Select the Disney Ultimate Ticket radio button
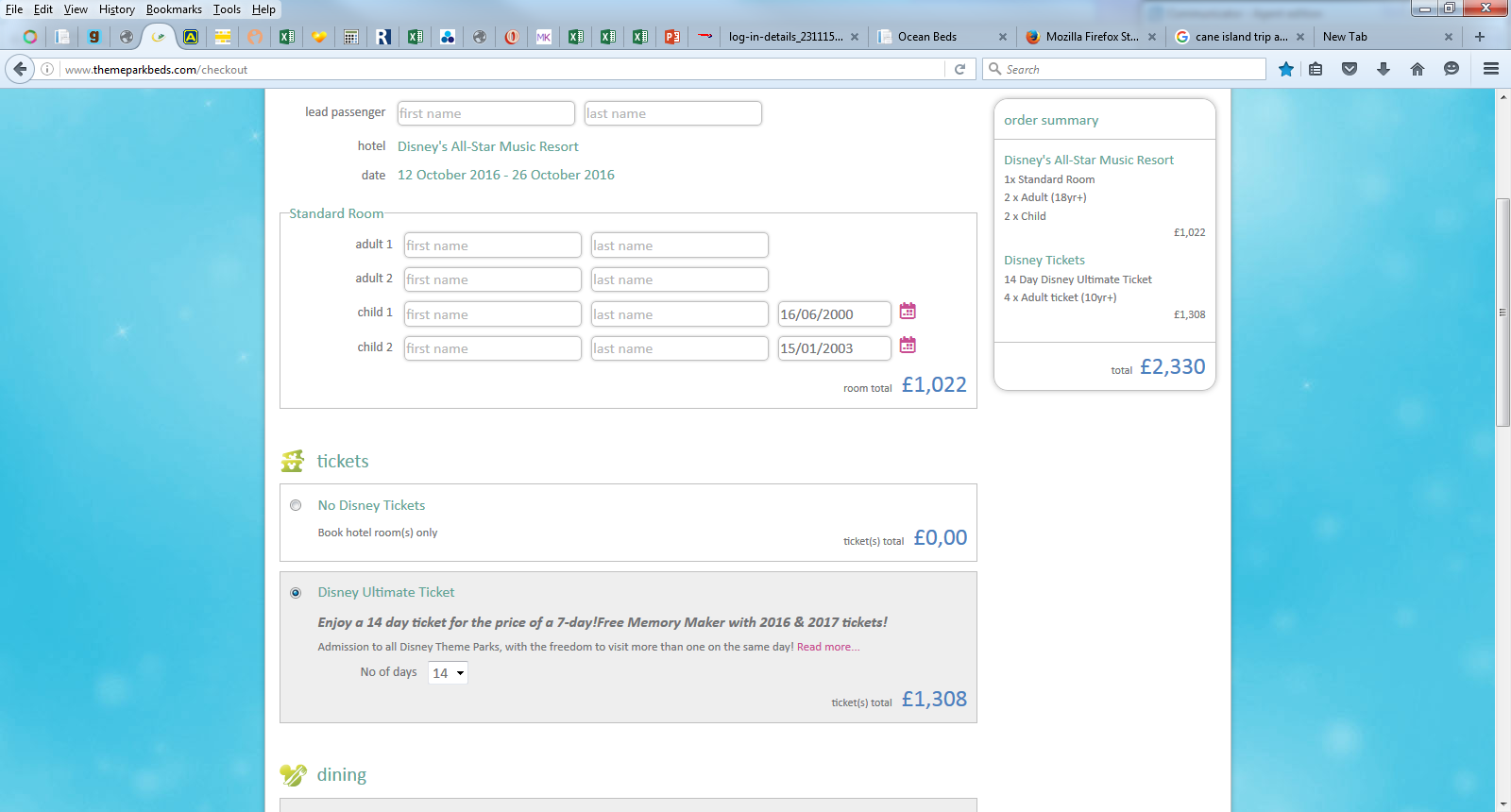 coord(296,593)
